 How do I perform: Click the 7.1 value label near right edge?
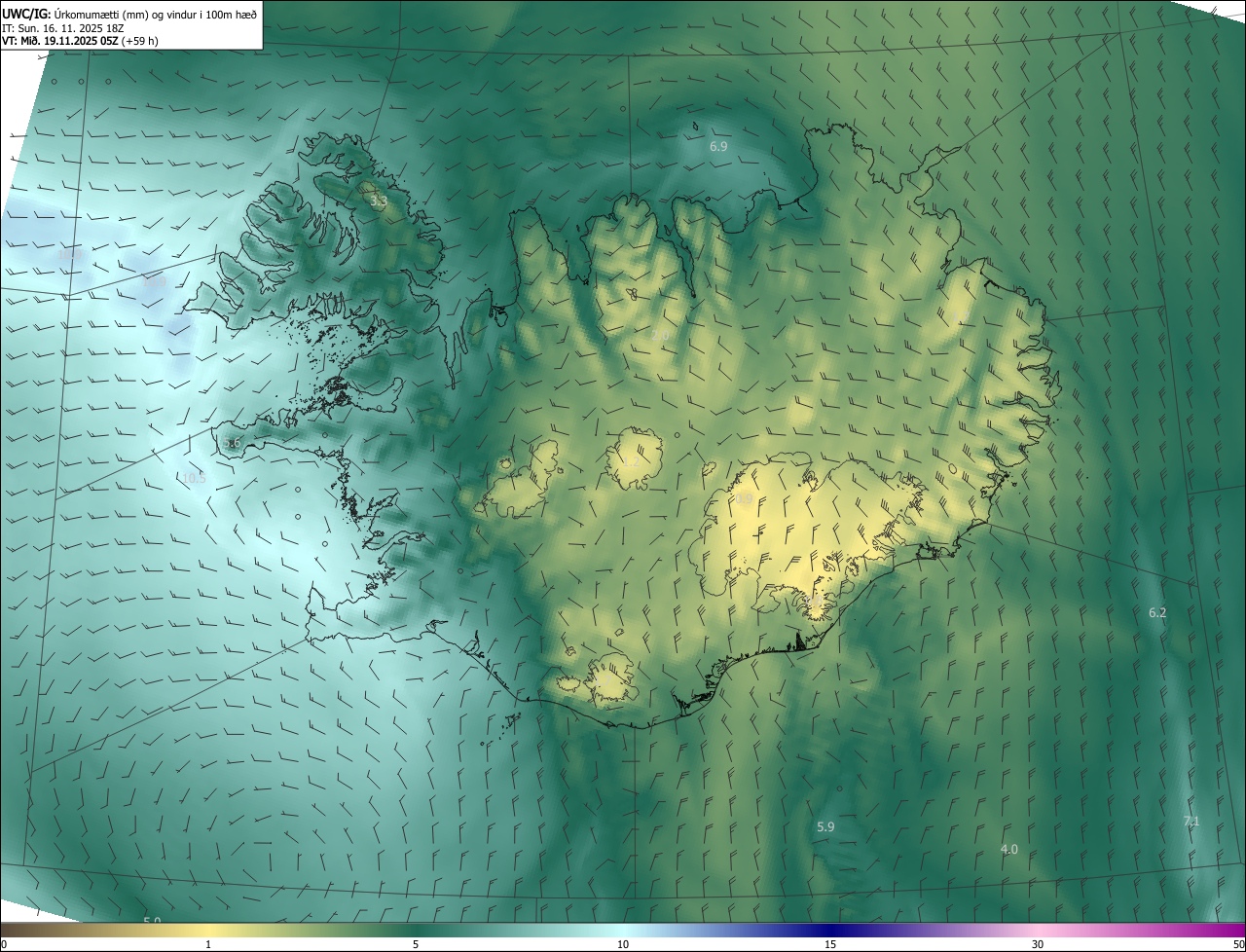tap(1191, 821)
